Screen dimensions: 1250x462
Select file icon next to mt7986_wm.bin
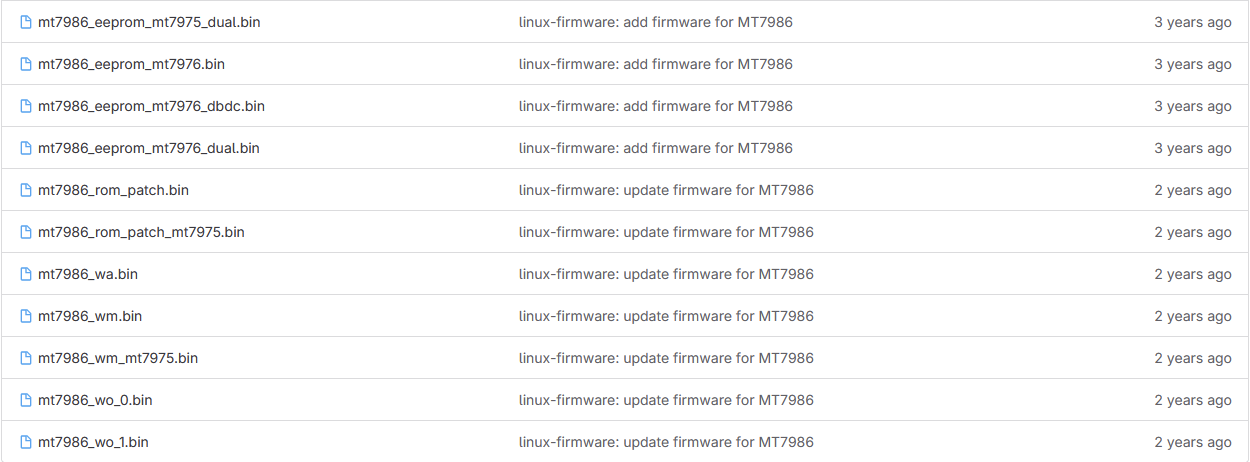click(x=27, y=316)
